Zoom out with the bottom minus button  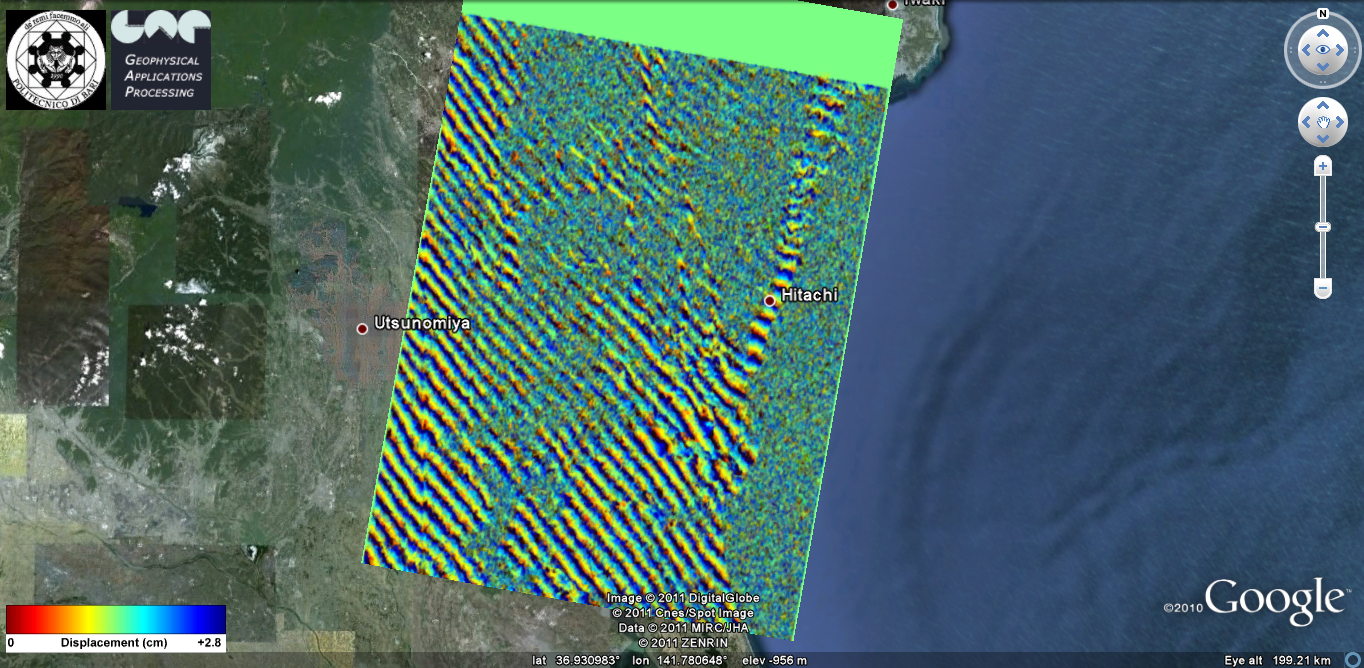click(1322, 289)
